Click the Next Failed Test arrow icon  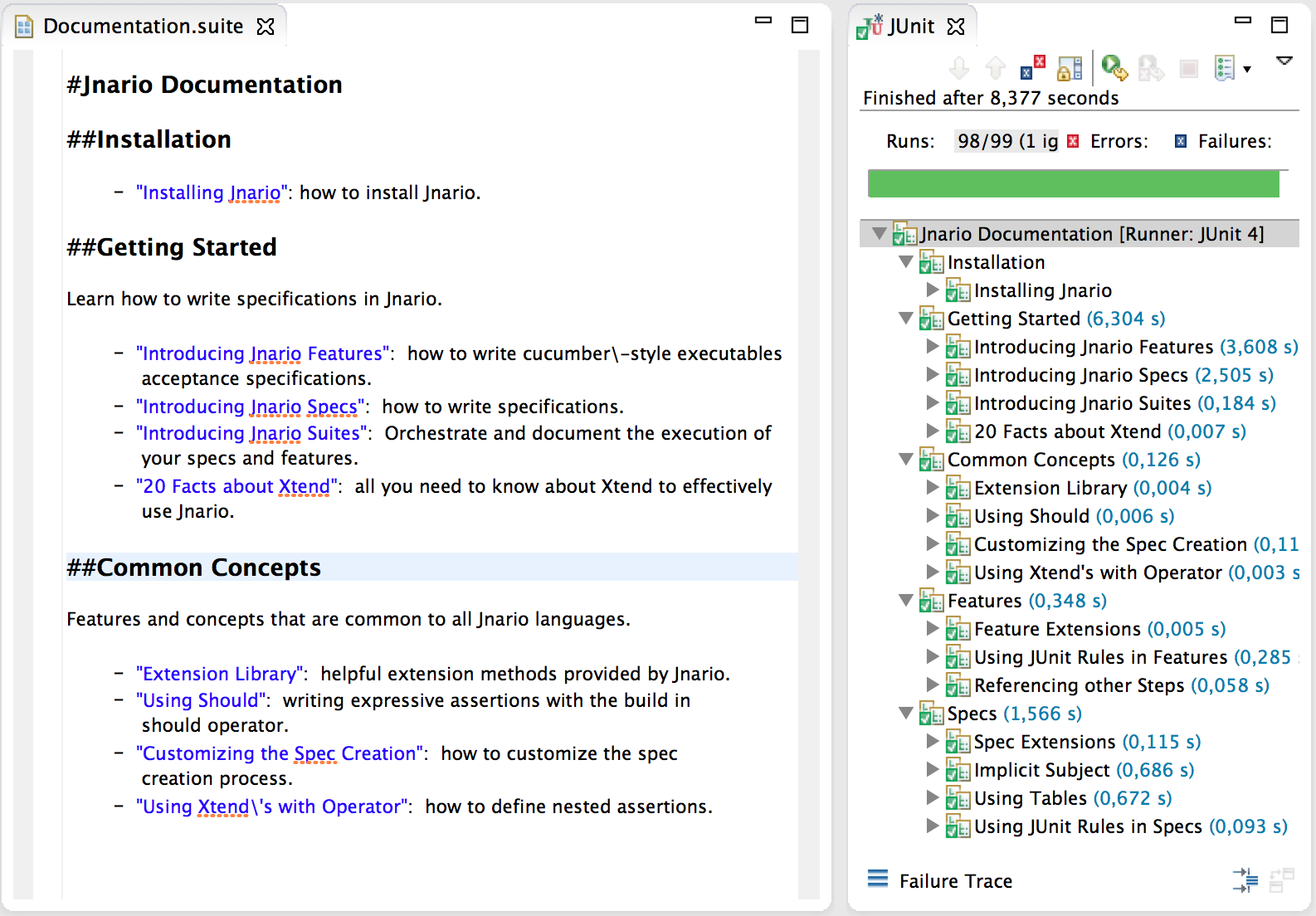coord(959,68)
